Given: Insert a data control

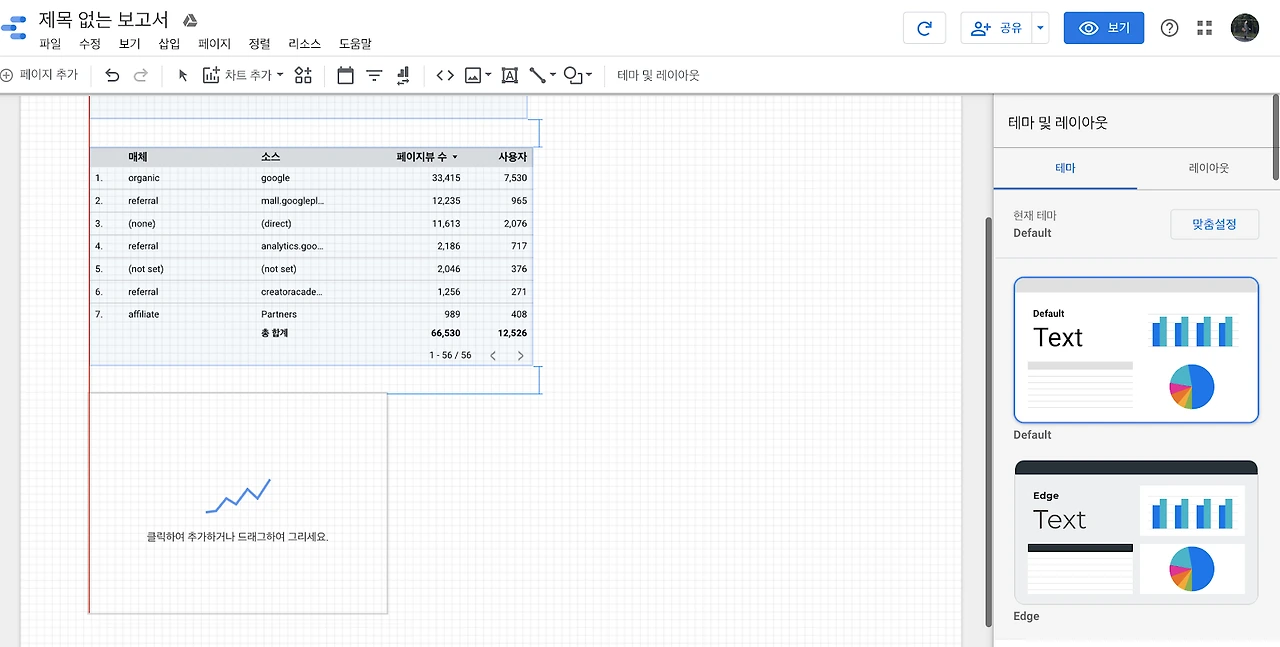Looking at the screenshot, I should coord(403,75).
